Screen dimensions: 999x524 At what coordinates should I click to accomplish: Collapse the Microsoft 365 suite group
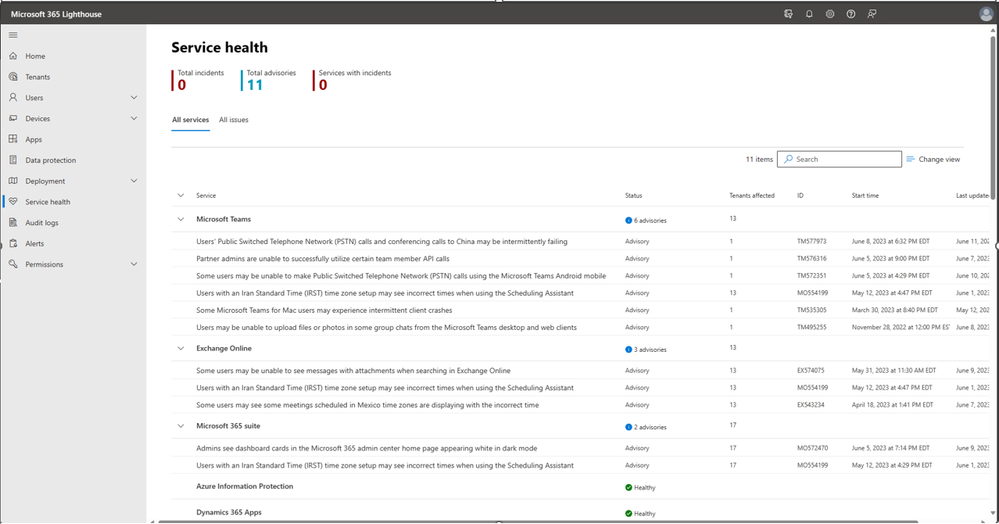(x=180, y=426)
